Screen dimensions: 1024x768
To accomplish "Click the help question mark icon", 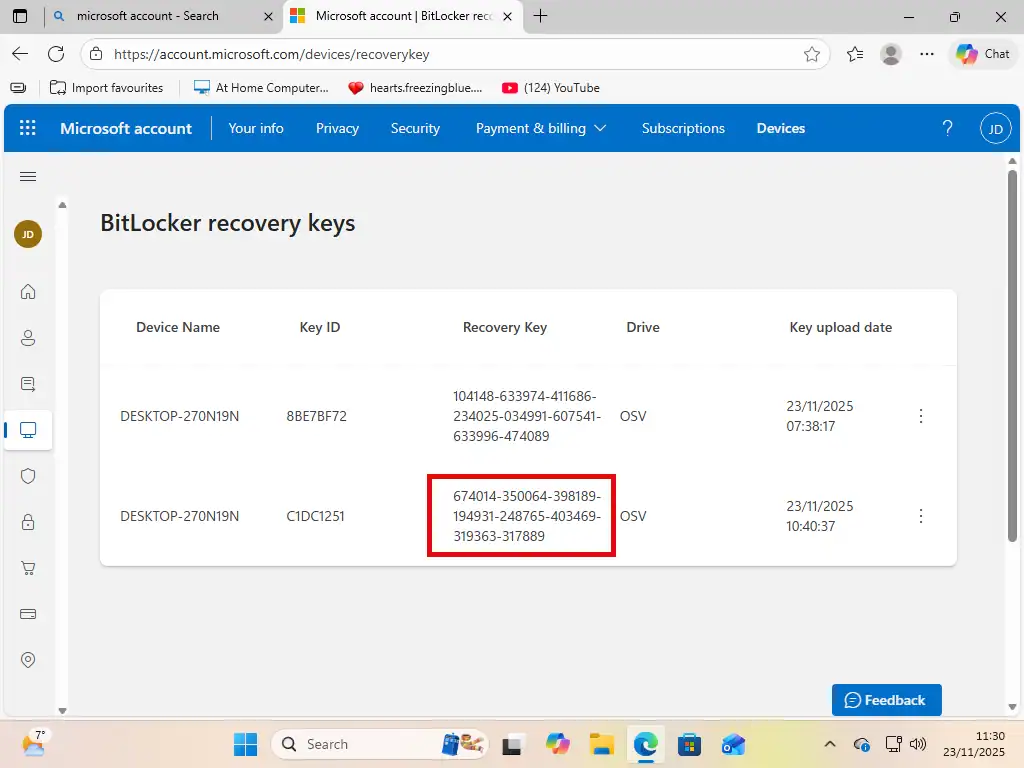I will click(x=947, y=128).
